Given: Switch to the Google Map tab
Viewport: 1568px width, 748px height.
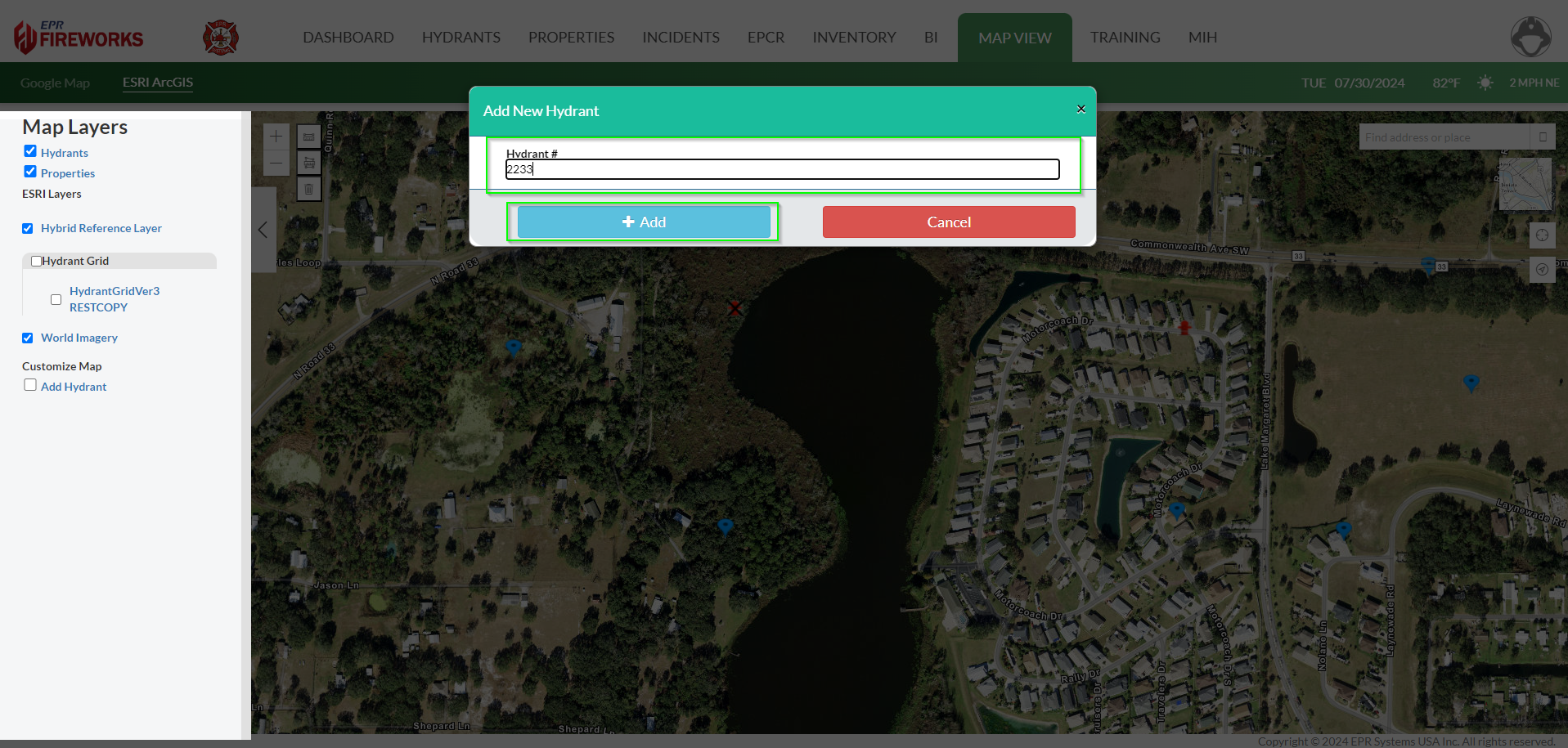Looking at the screenshot, I should pos(55,83).
